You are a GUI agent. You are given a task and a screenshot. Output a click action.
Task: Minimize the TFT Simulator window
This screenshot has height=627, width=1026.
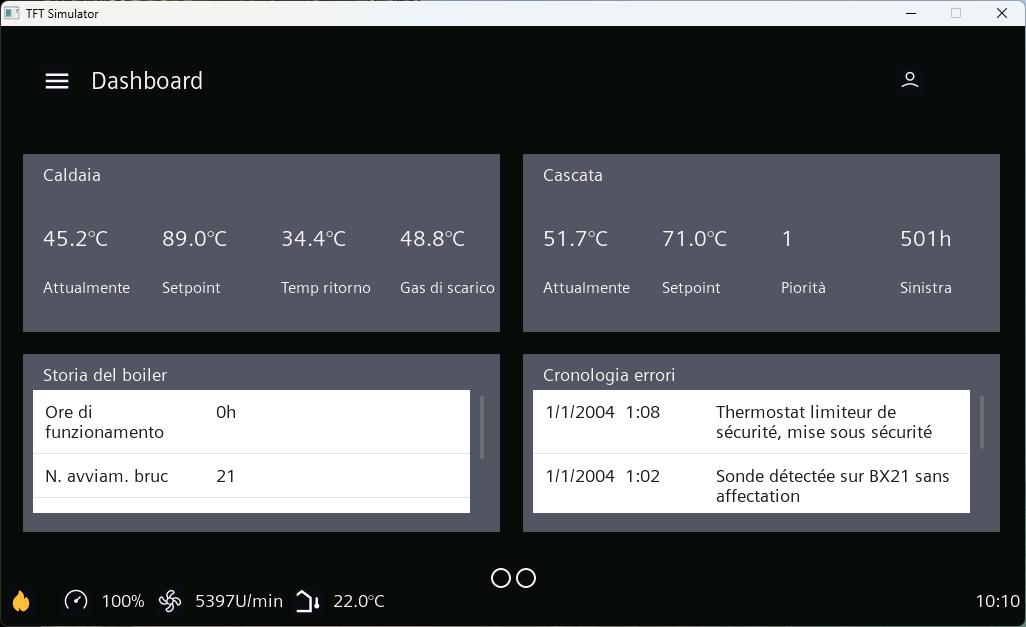911,13
